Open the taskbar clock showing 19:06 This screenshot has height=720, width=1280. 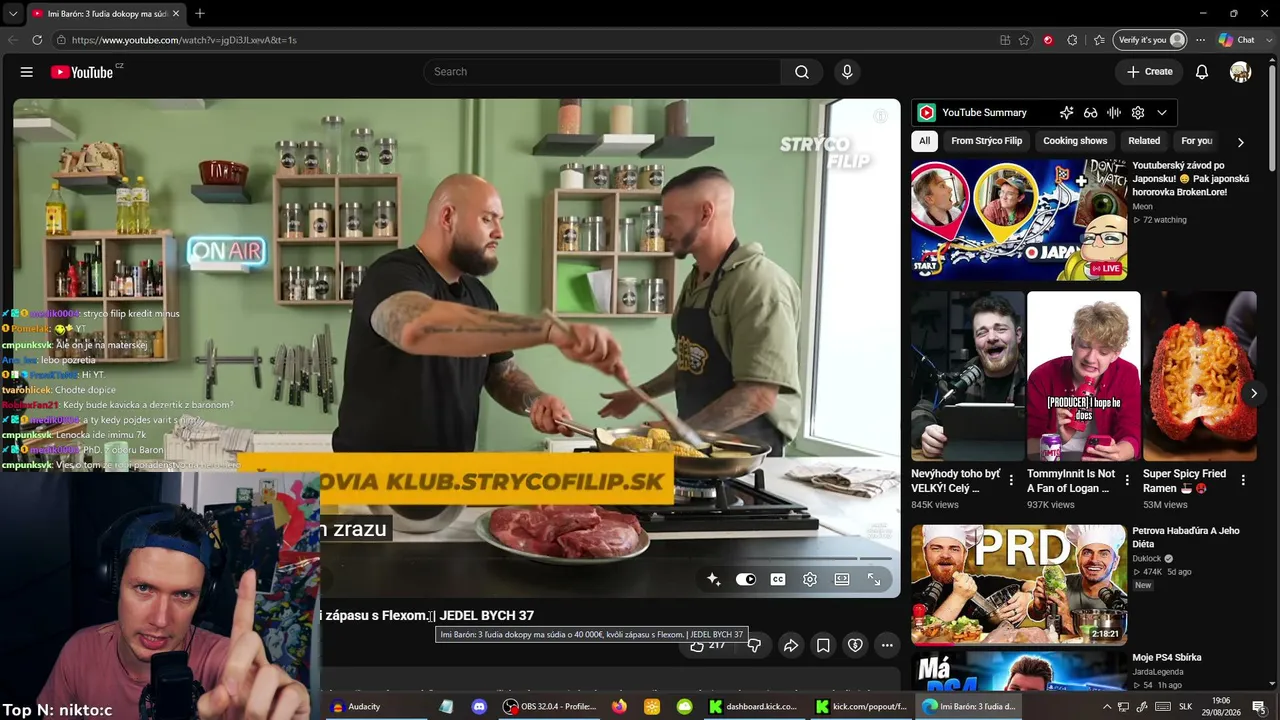[x=1220, y=706]
